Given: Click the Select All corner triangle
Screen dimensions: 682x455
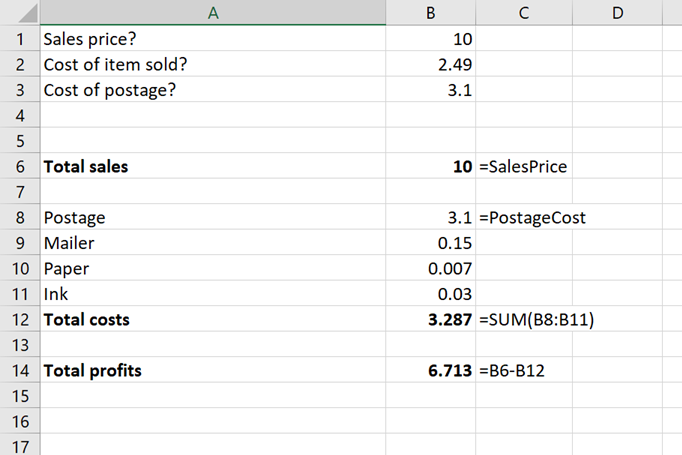Looking at the screenshot, I should tap(29, 13).
